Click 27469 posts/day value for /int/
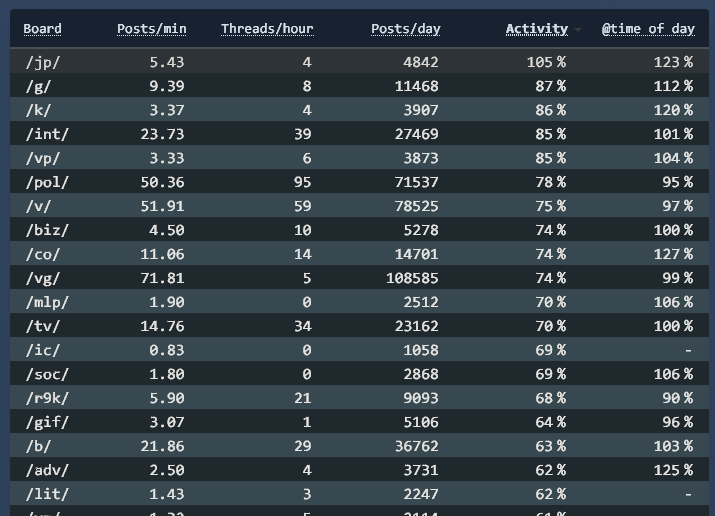Image resolution: width=715 pixels, height=516 pixels. 416,134
